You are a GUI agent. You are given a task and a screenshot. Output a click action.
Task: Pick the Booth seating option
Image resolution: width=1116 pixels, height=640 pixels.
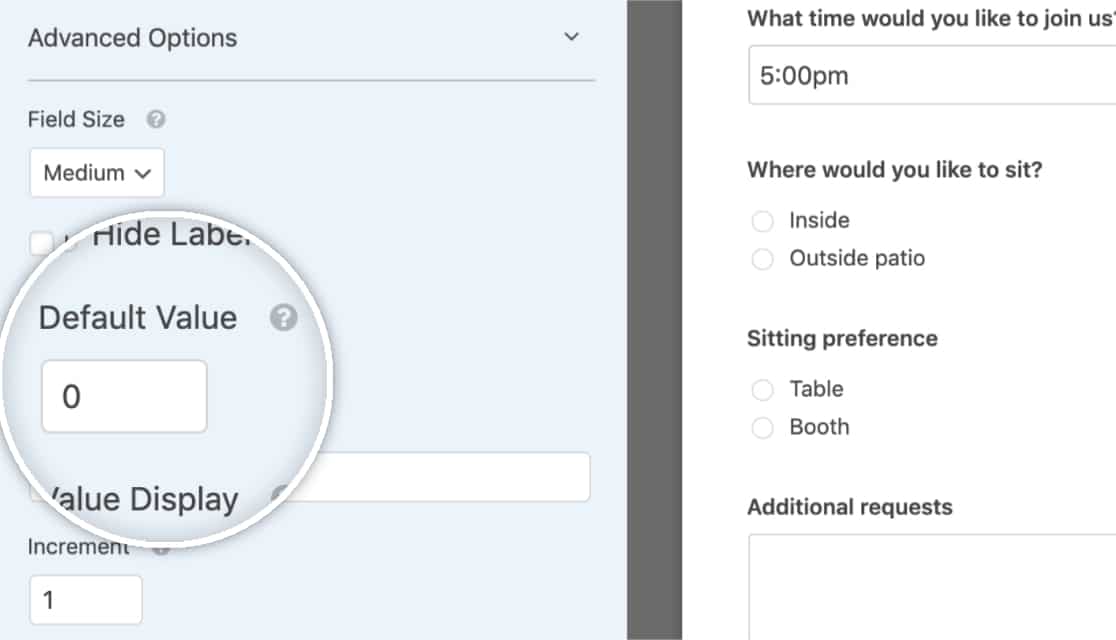pyautogui.click(x=763, y=427)
